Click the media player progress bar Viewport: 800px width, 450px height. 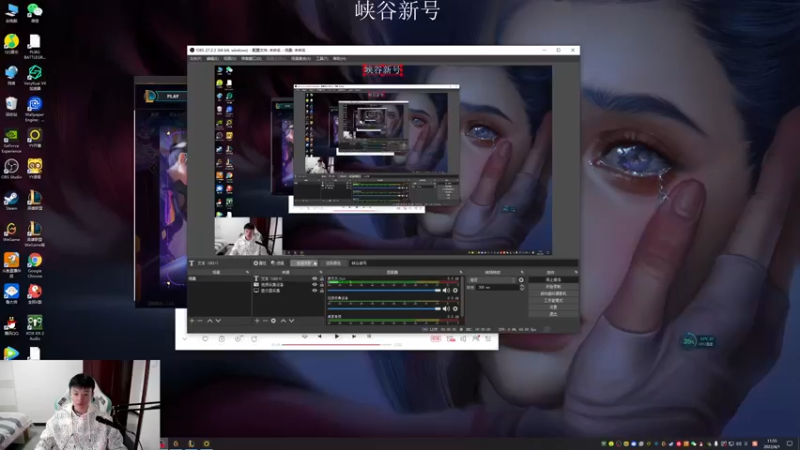pos(337,345)
